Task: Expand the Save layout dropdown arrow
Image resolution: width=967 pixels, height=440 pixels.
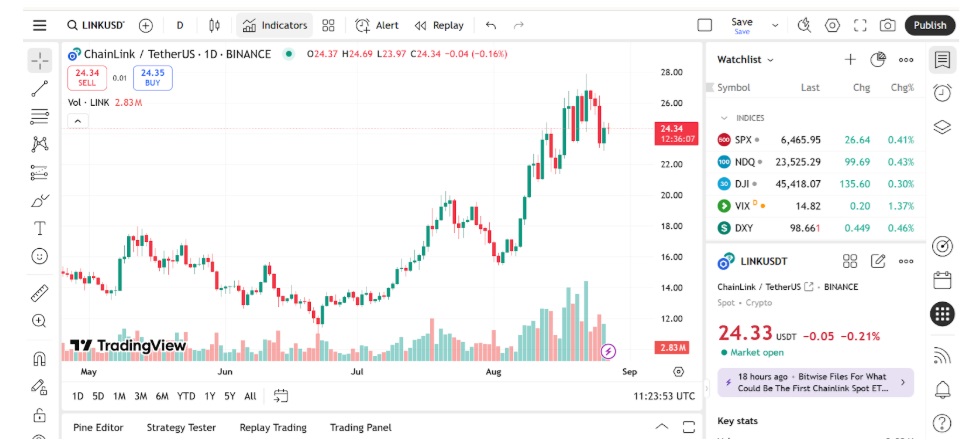Action: click(775, 25)
